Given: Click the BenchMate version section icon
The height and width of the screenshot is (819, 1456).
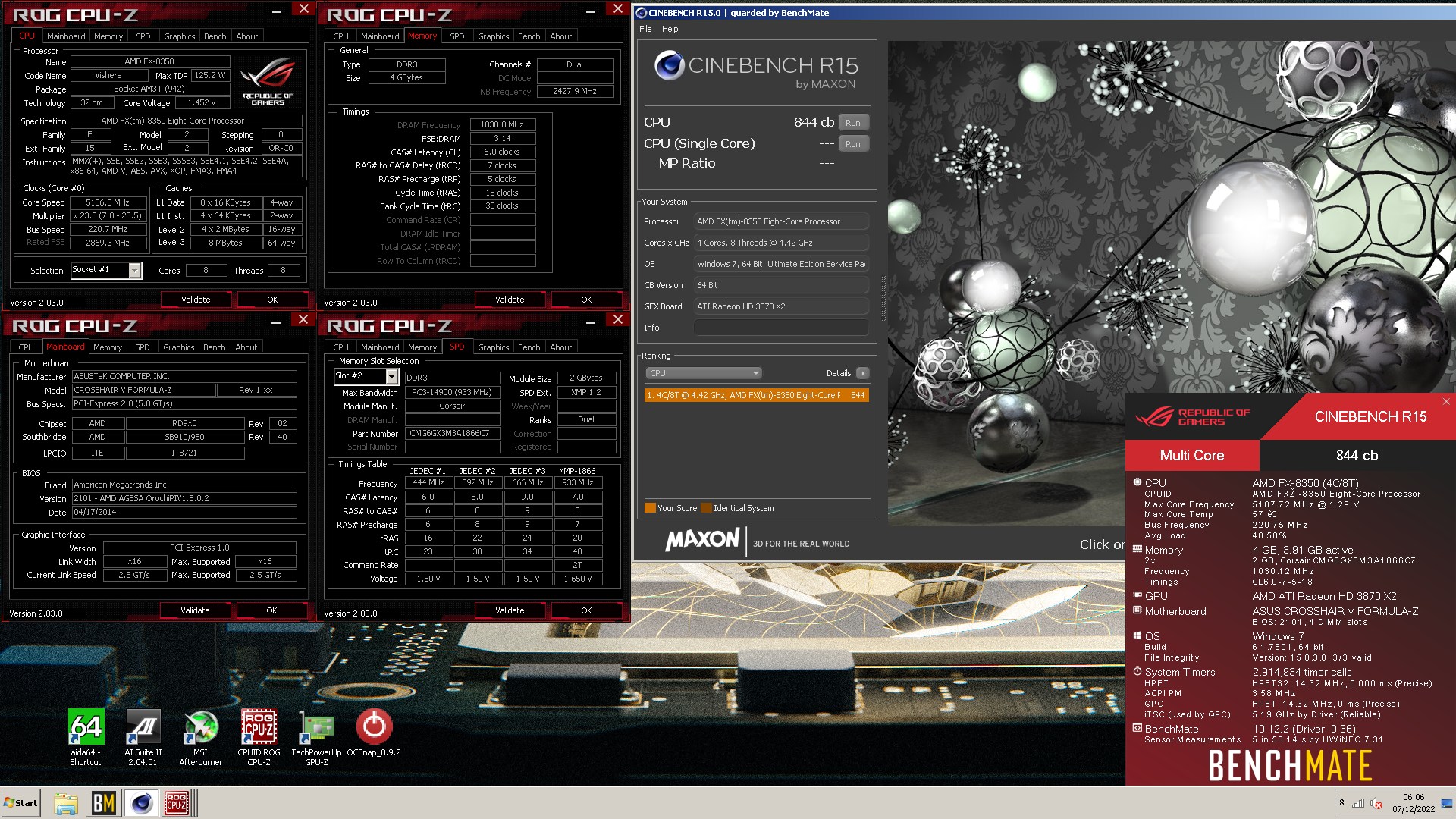Looking at the screenshot, I should coord(1137,728).
